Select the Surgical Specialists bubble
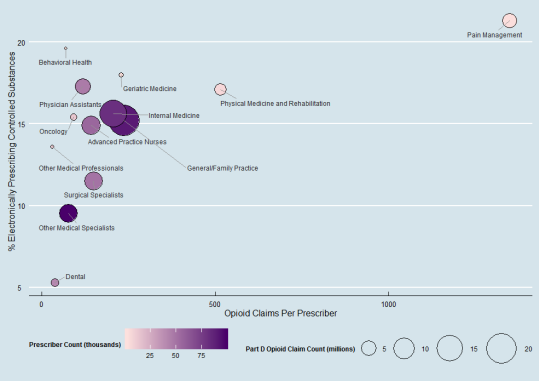Screen dimensions: 539x381 [94, 181]
